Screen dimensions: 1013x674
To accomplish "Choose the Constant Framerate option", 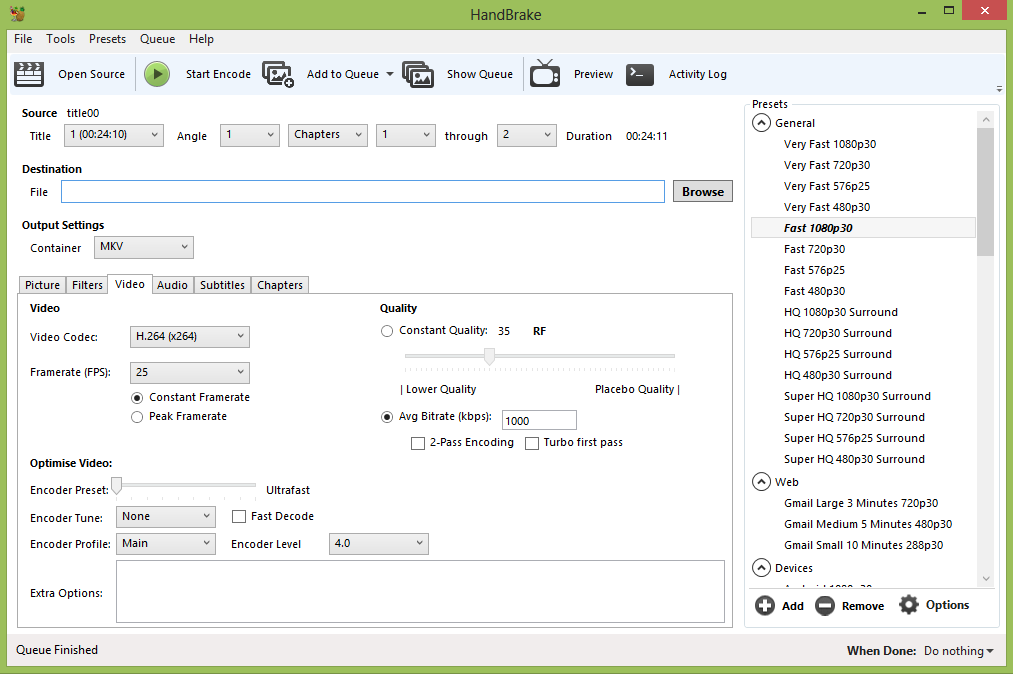I will coord(137,397).
